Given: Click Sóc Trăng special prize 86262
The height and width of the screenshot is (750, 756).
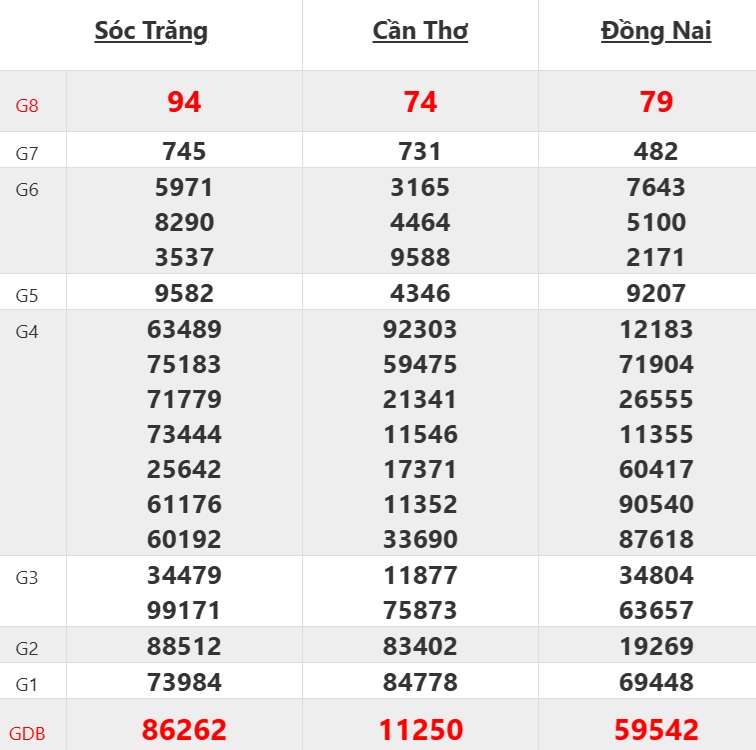Looking at the screenshot, I should (x=184, y=729).
